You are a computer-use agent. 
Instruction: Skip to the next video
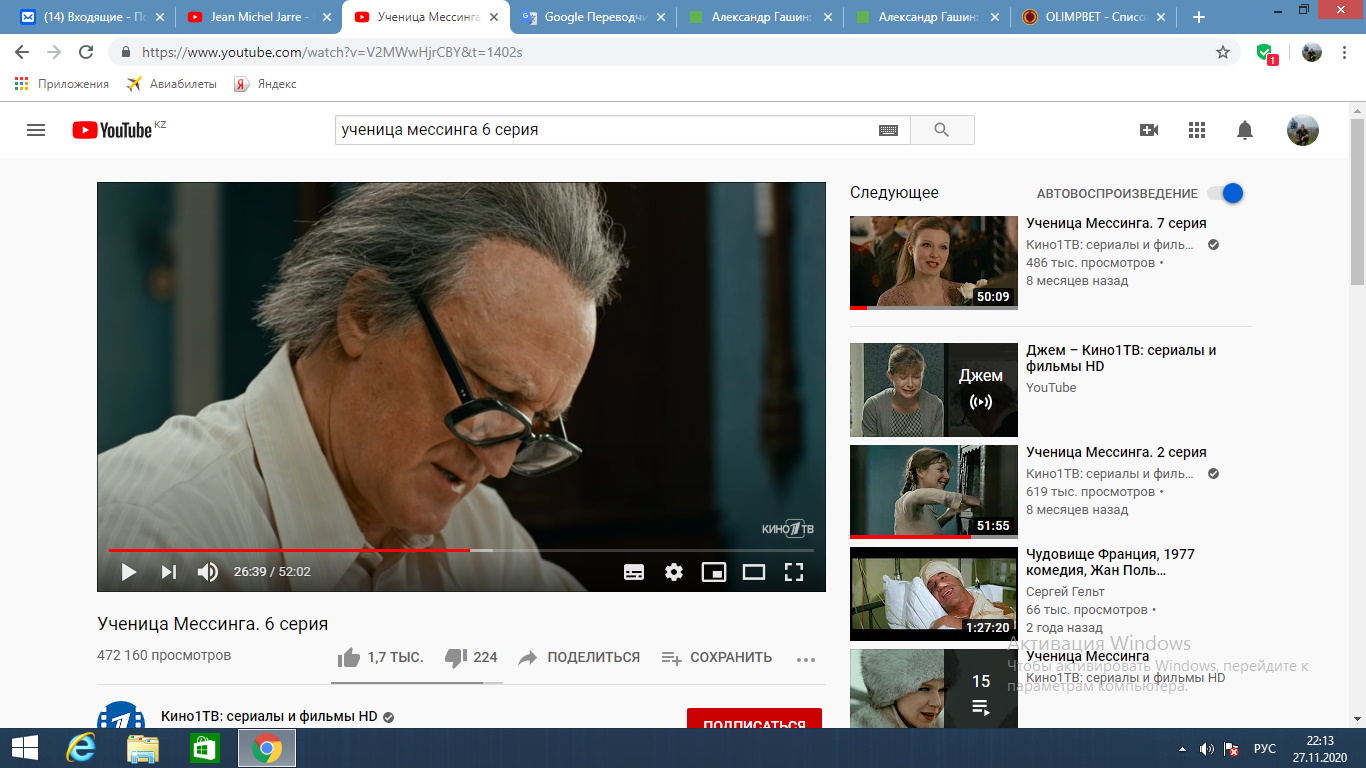[x=169, y=572]
